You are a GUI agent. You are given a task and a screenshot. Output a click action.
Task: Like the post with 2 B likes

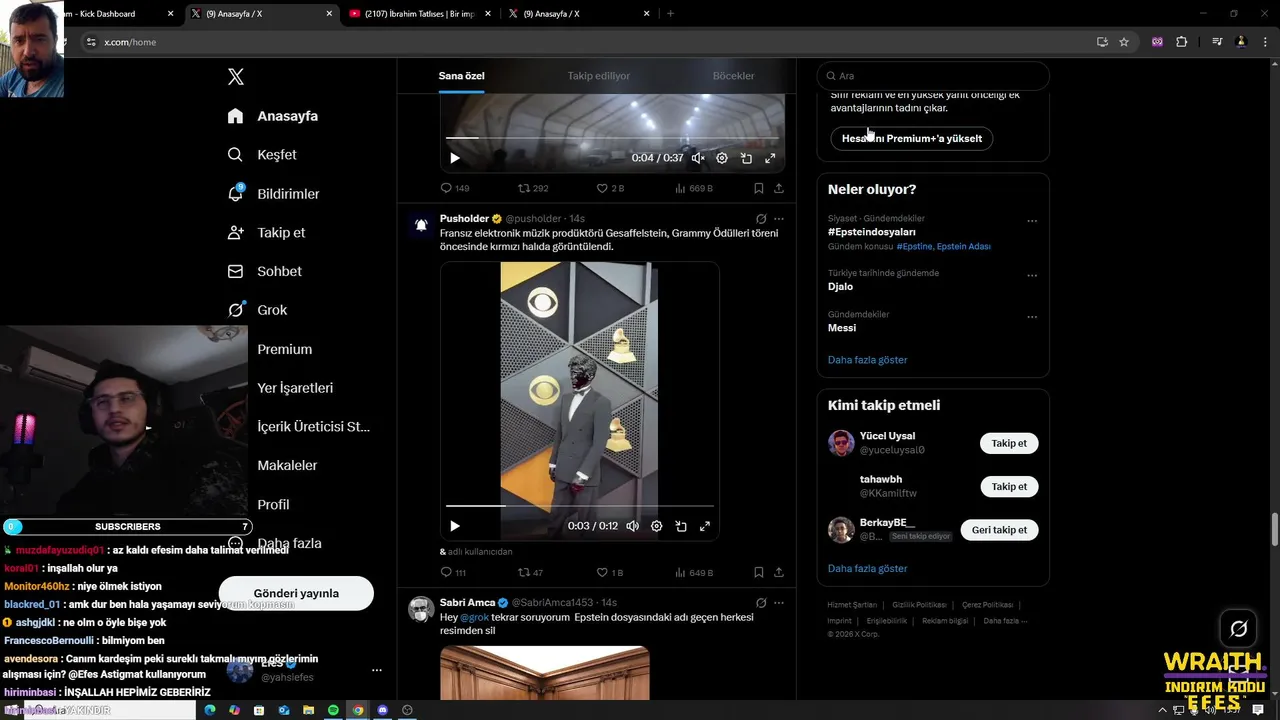point(610,188)
